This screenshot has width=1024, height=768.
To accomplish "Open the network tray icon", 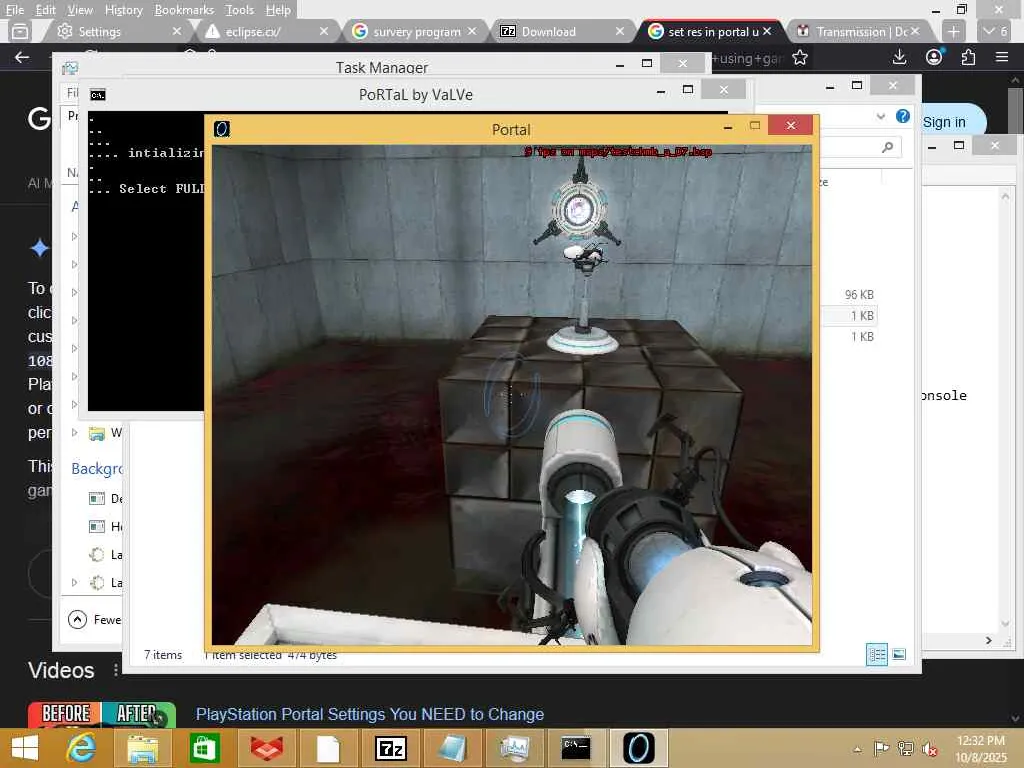I will point(905,748).
